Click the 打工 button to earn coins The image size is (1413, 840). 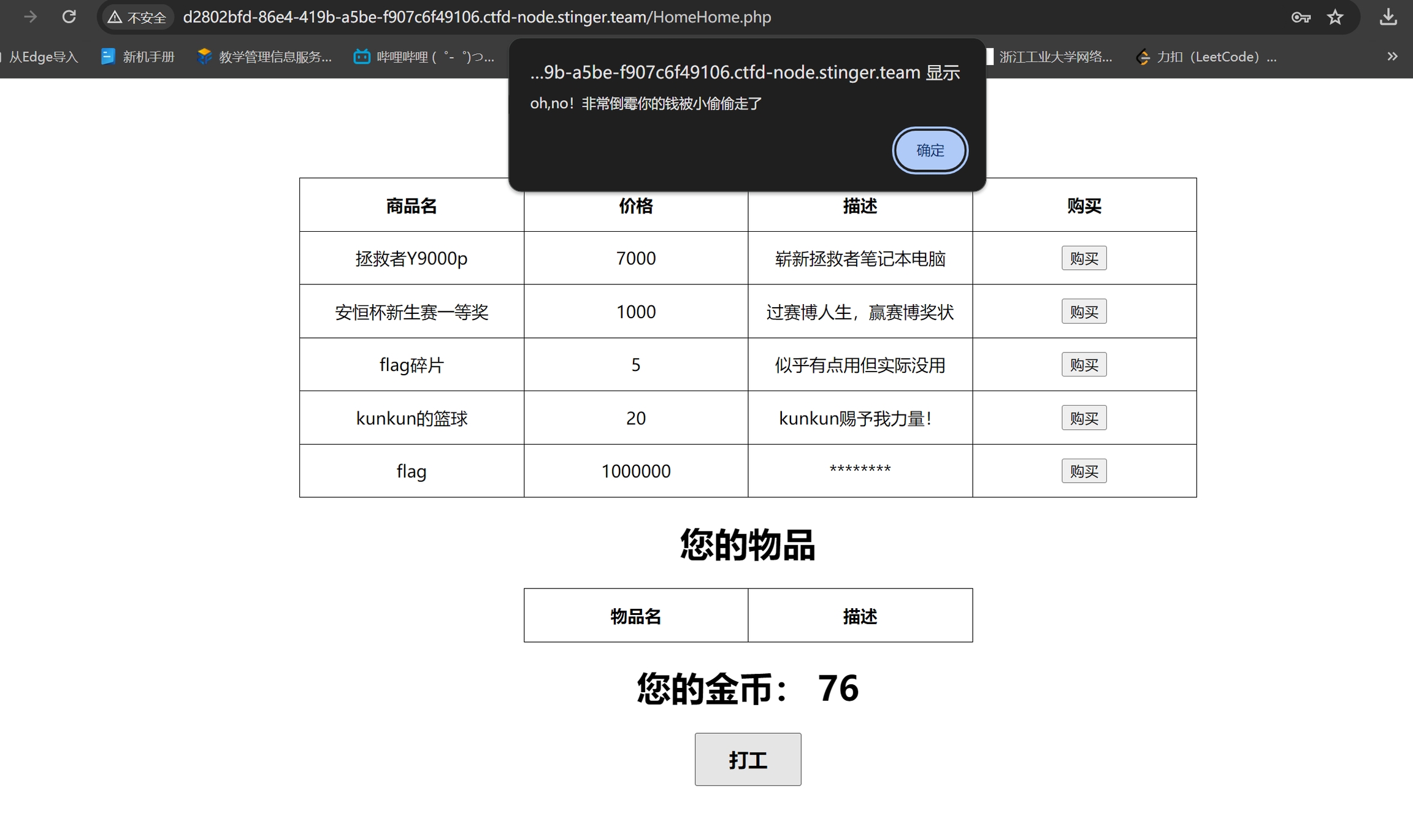click(748, 759)
